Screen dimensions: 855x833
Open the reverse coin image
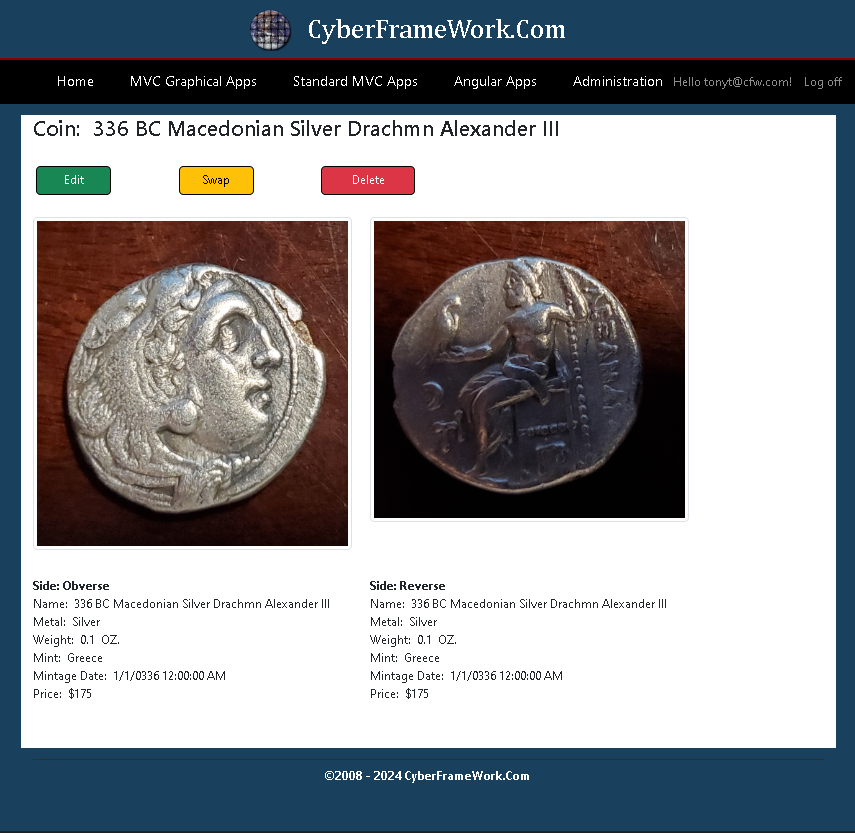click(x=529, y=370)
